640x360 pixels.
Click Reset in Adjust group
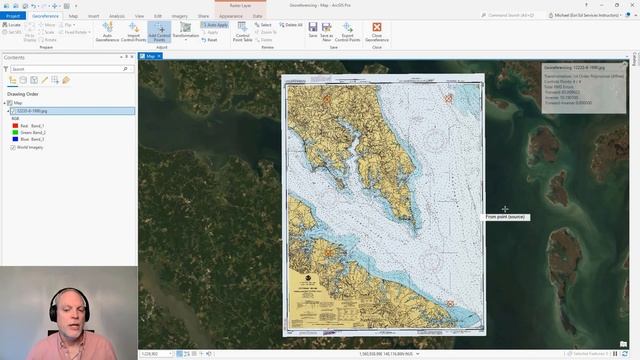pos(209,40)
